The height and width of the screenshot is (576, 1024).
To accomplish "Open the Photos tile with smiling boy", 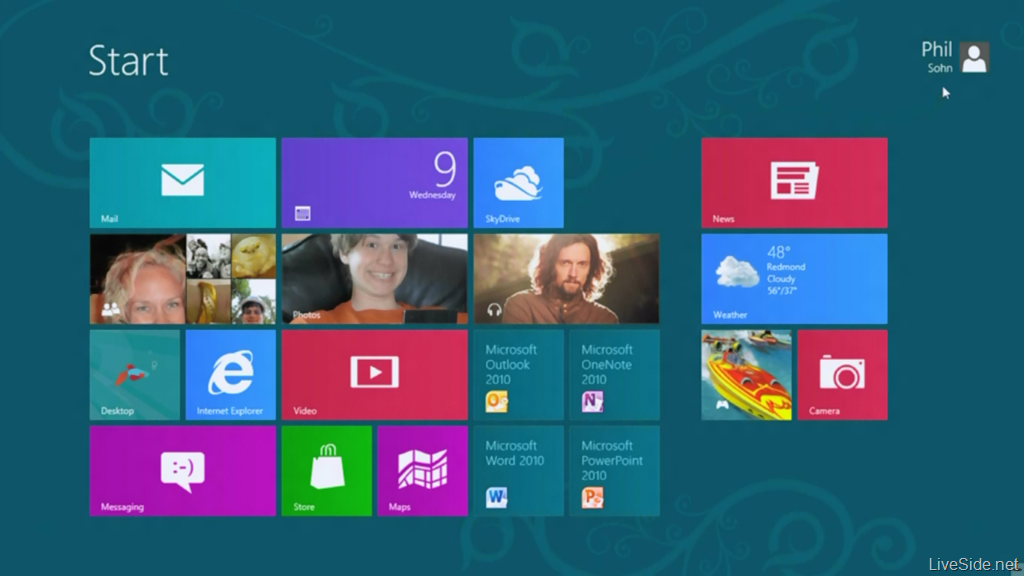I will pos(374,279).
